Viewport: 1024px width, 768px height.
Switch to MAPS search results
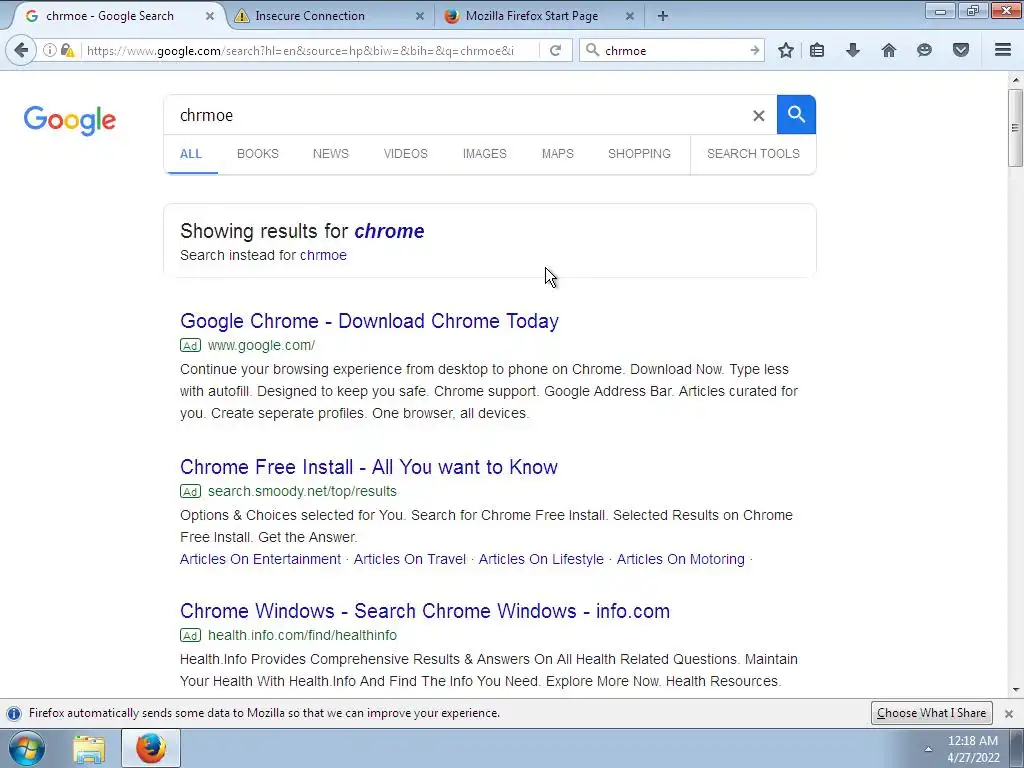pos(558,154)
